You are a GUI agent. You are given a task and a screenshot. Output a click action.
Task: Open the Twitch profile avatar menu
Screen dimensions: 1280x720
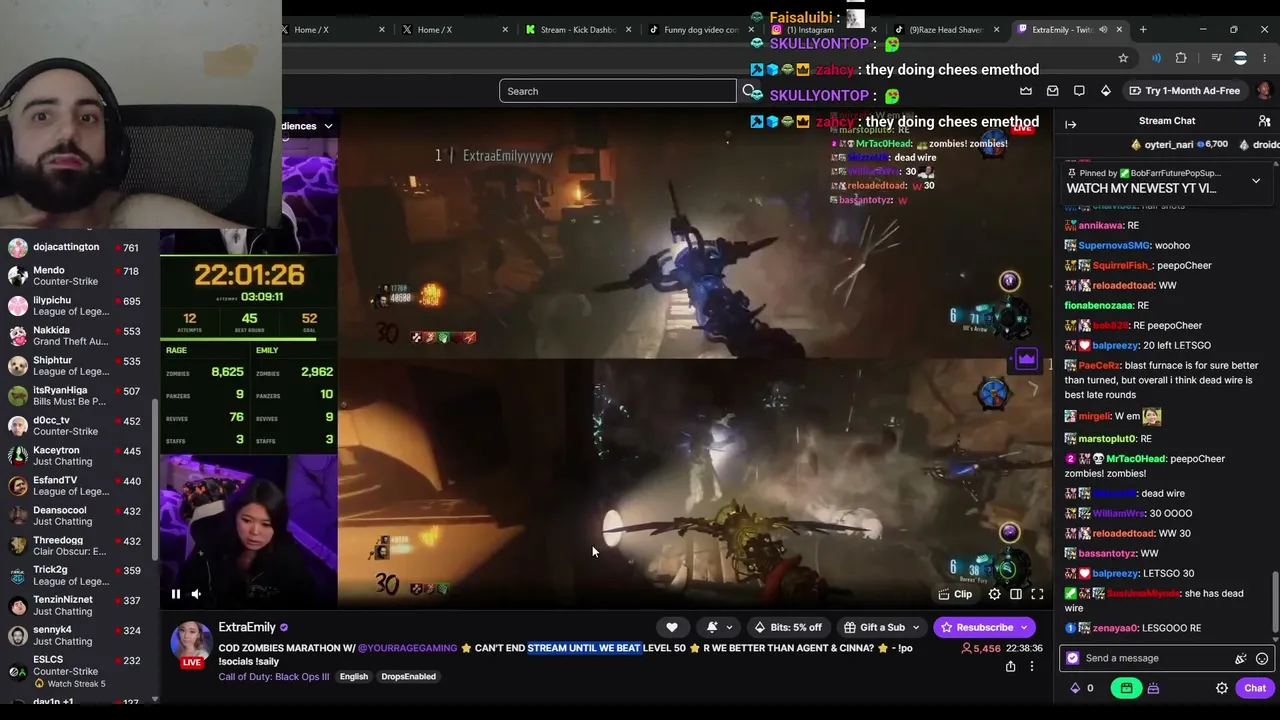[x=1264, y=91]
